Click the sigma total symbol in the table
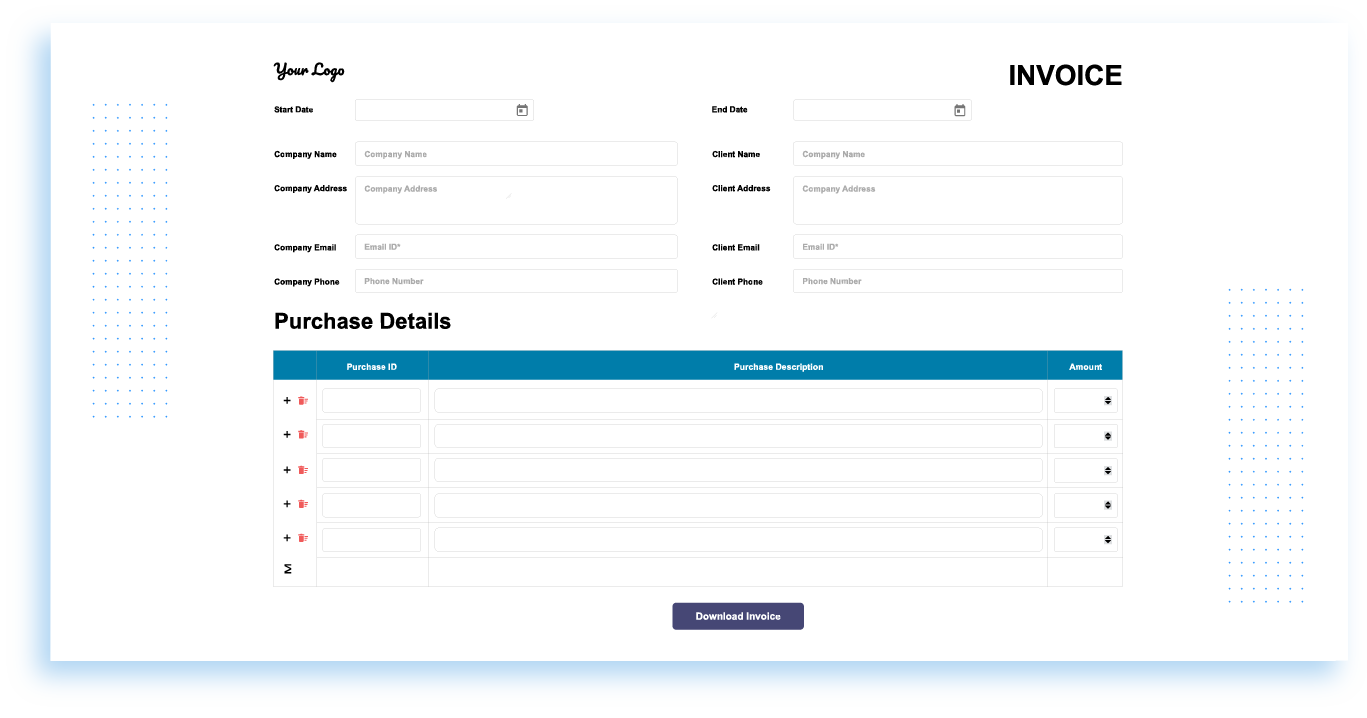This screenshot has height=718, width=1367. [288, 569]
